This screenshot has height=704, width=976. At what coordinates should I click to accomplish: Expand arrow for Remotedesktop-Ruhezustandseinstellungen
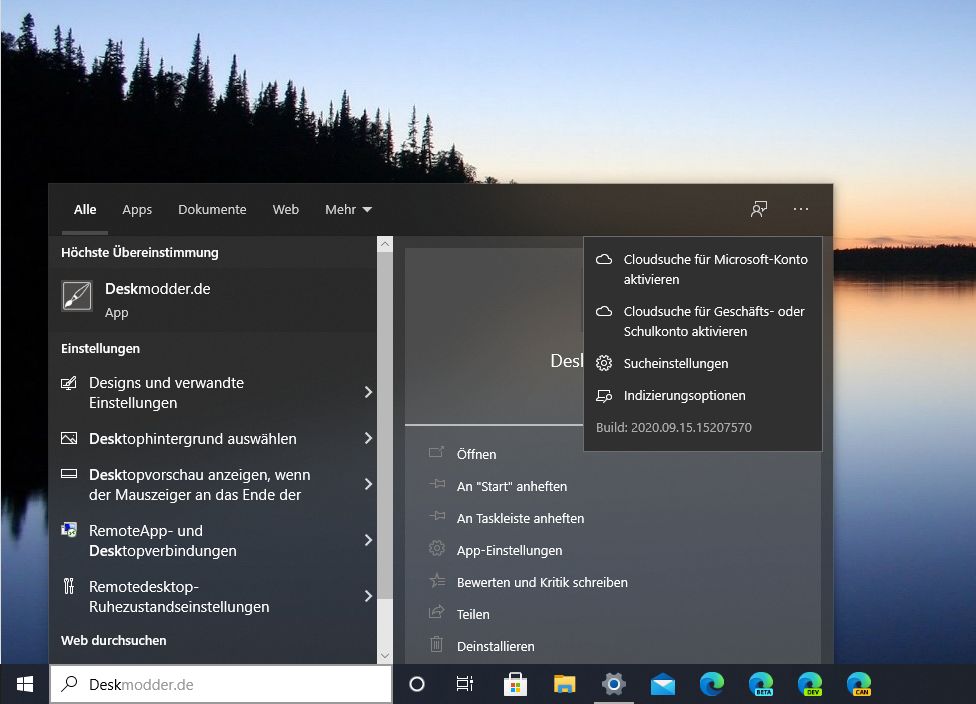point(368,596)
